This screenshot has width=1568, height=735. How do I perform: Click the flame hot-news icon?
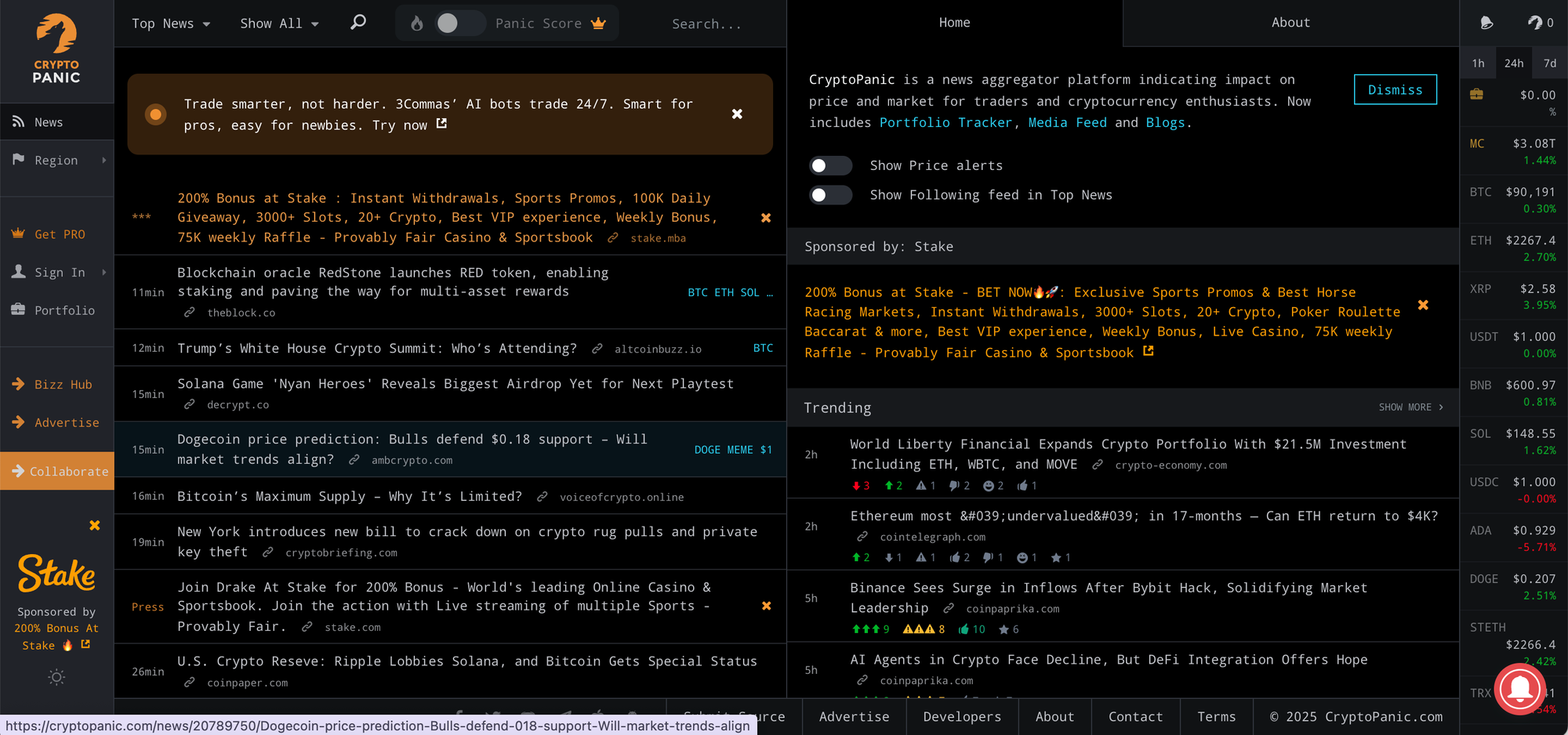point(417,24)
